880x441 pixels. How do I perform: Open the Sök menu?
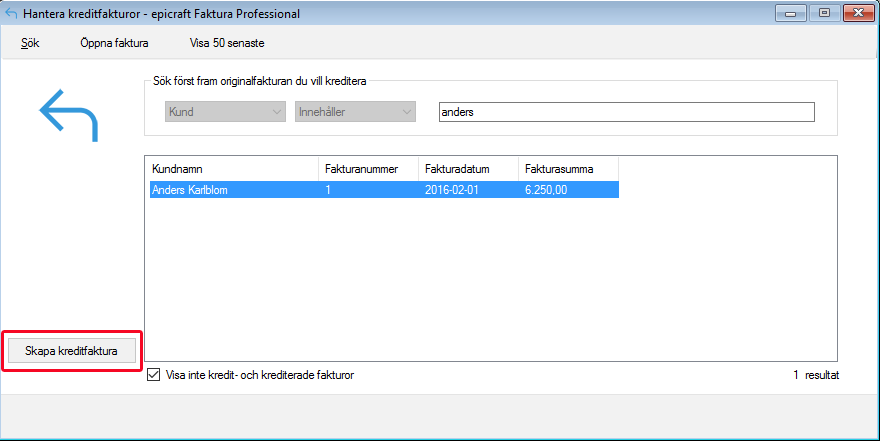tap(30, 43)
